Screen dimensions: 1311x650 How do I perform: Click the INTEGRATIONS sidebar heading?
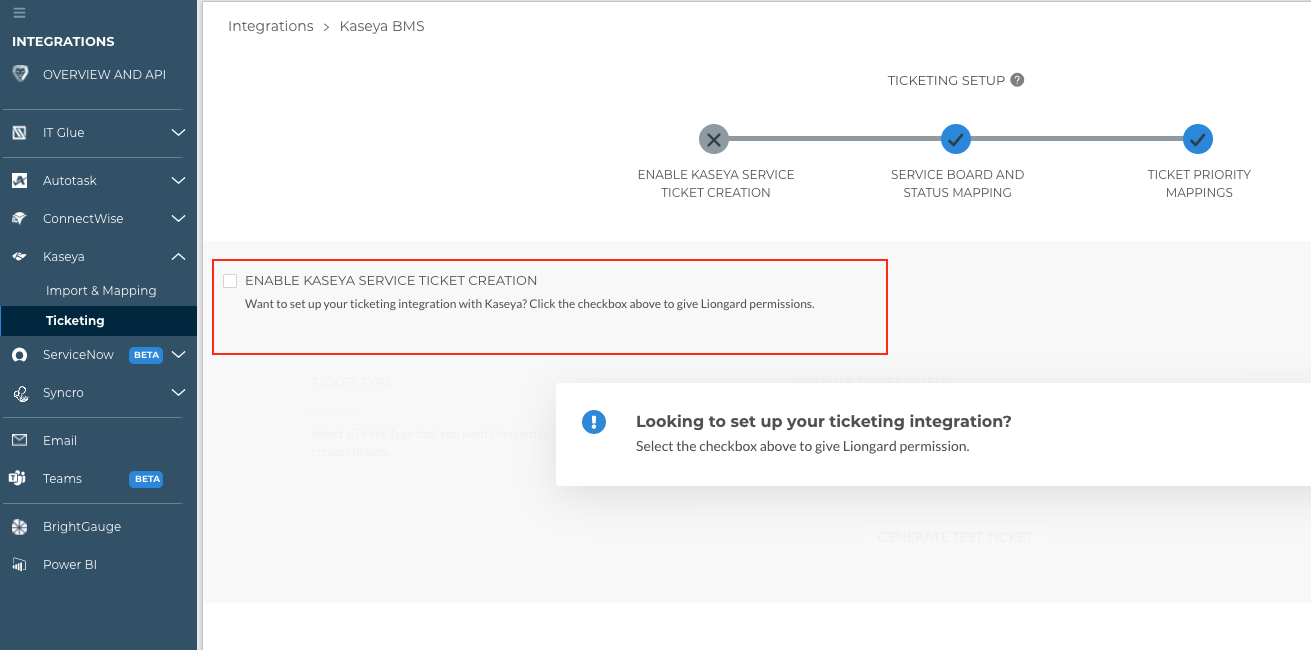[63, 42]
